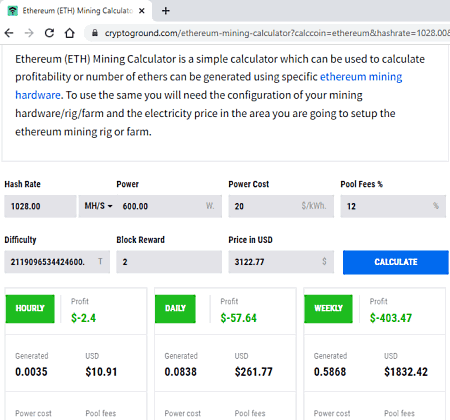
Task: Select daily generated amount 0.0838
Action: (x=180, y=372)
